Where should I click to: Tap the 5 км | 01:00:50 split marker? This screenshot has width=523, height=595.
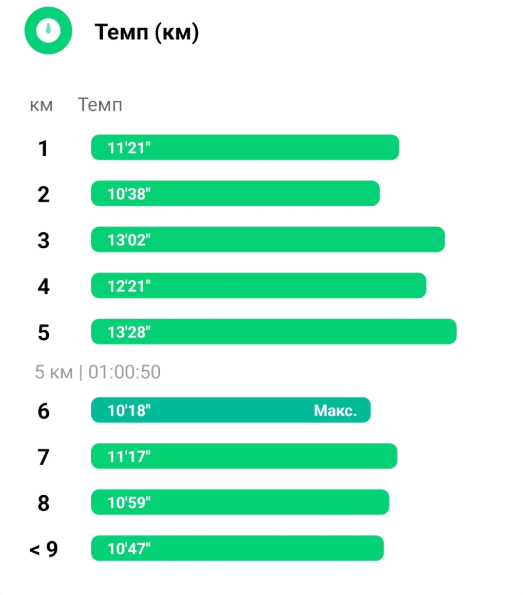[x=98, y=372]
